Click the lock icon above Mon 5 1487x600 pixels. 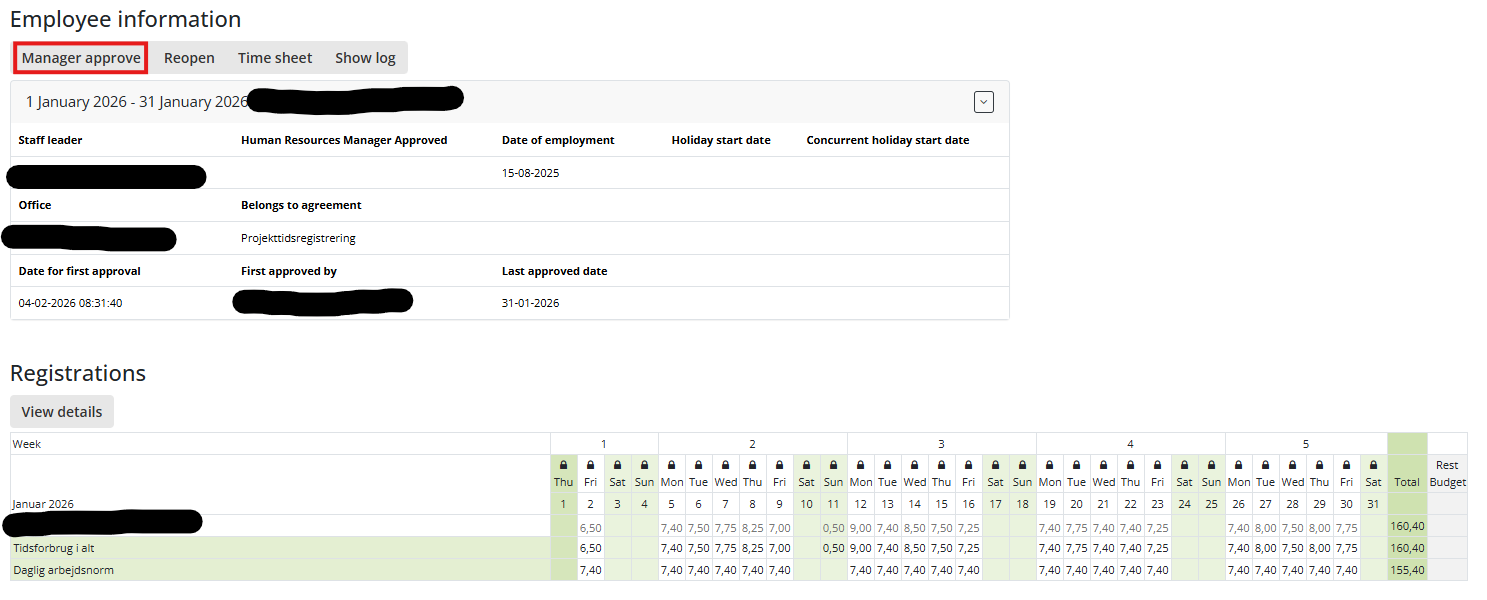tap(671, 465)
